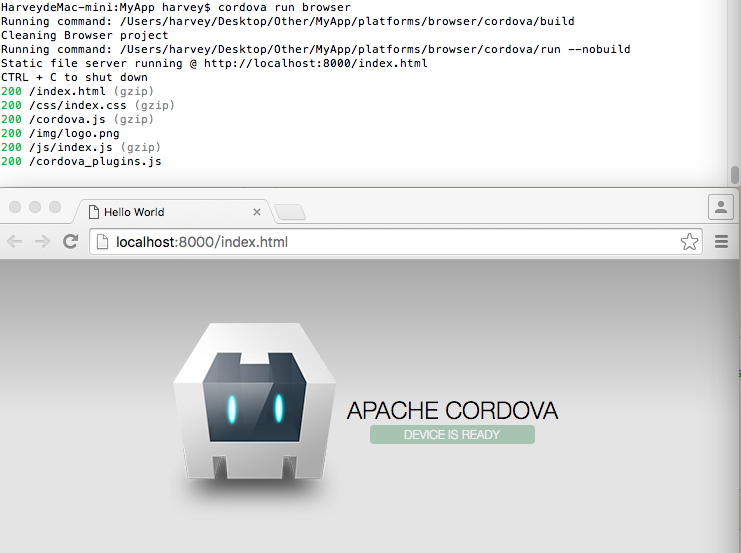Close the Hello World tab
This screenshot has height=553, width=741.
pyautogui.click(x=257, y=212)
